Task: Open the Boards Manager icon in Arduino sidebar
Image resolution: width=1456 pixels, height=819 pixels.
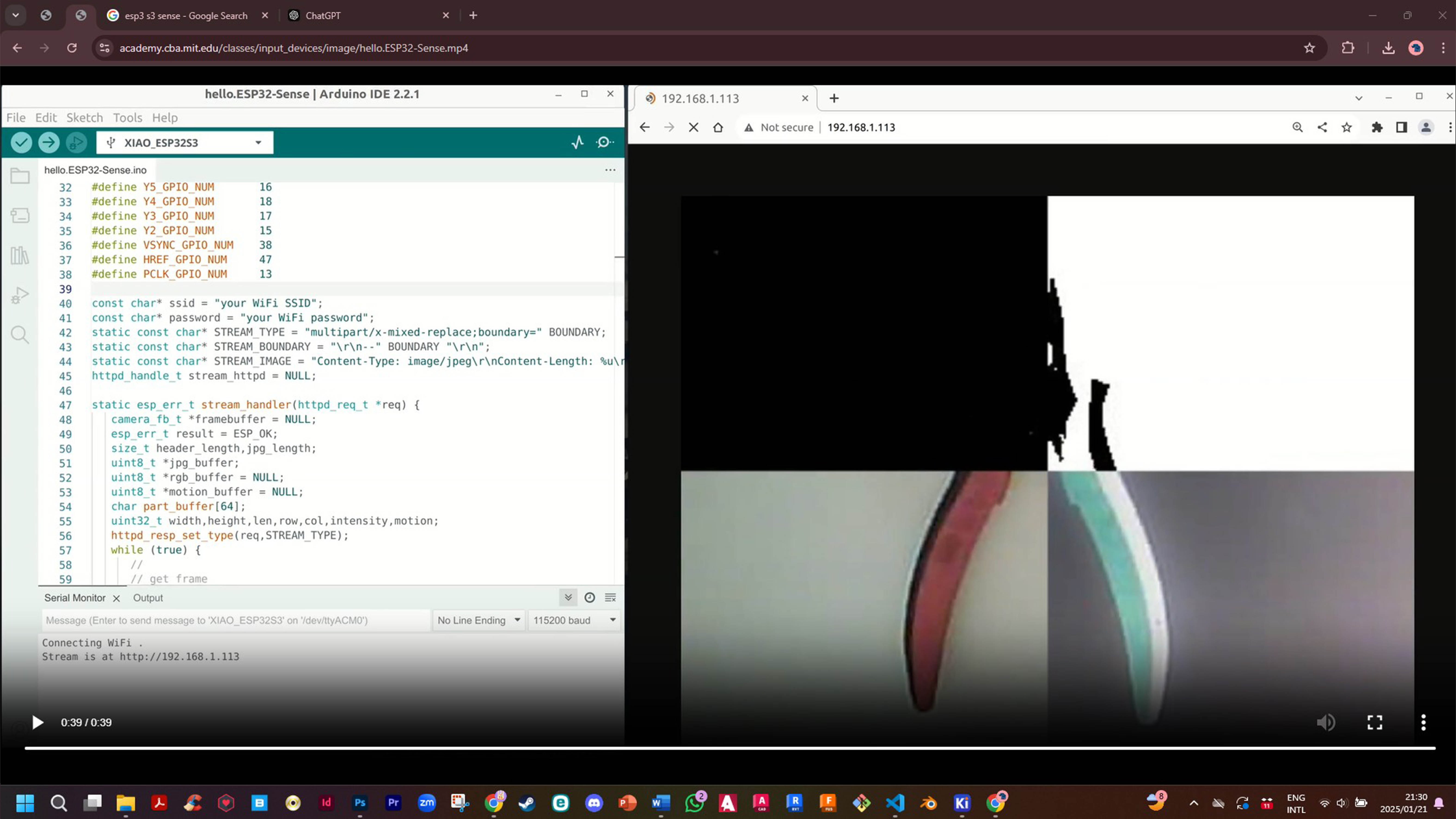Action: (x=20, y=215)
